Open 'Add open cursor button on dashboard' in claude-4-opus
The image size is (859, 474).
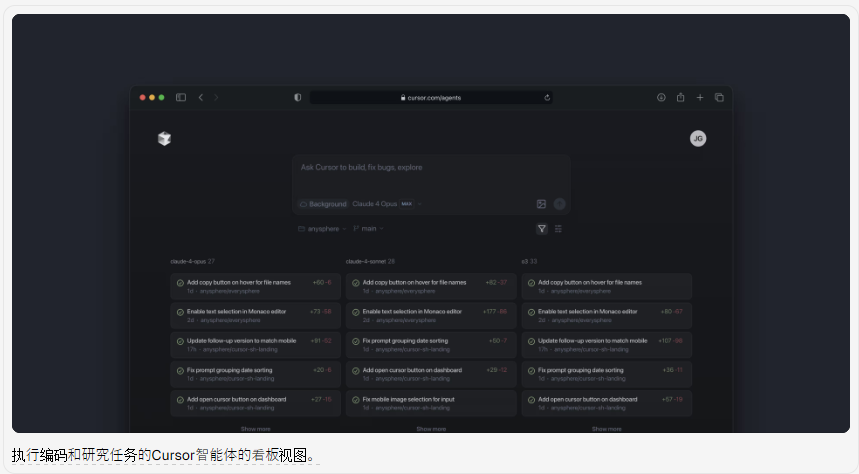(x=255, y=403)
